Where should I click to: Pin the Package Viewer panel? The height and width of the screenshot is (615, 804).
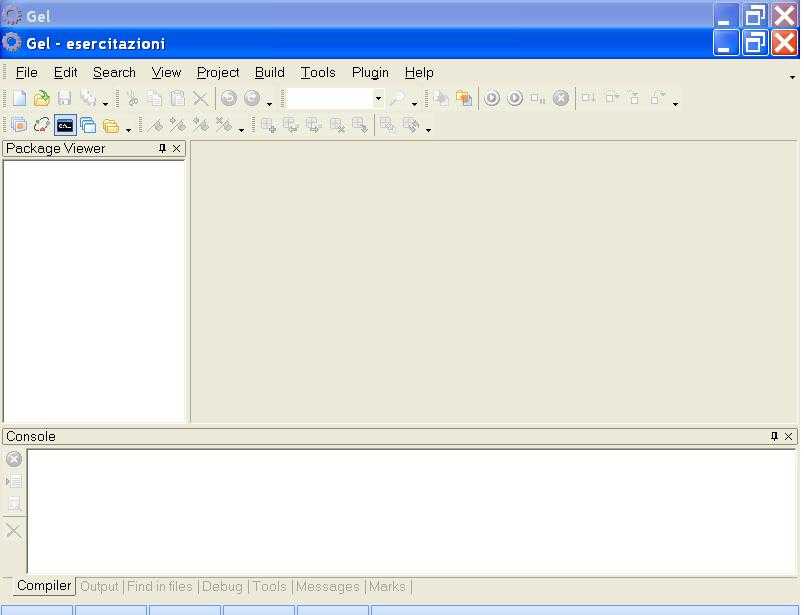click(162, 148)
